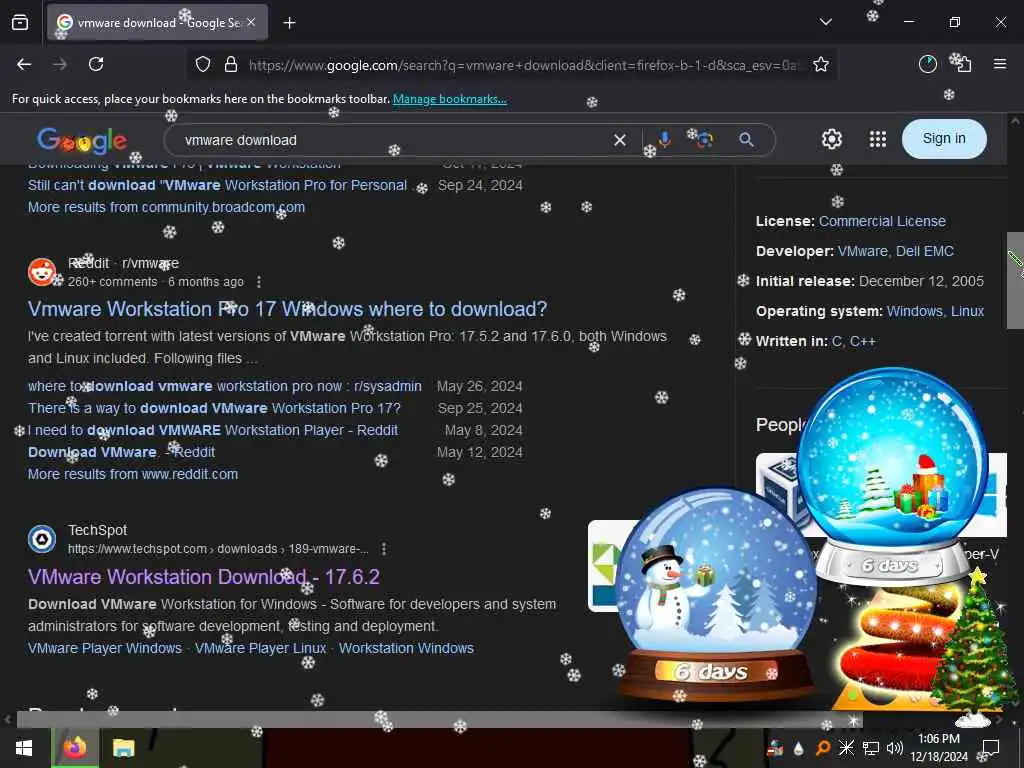1024x768 pixels.
Task: Open File Explorer from the taskbar
Action: (123, 748)
